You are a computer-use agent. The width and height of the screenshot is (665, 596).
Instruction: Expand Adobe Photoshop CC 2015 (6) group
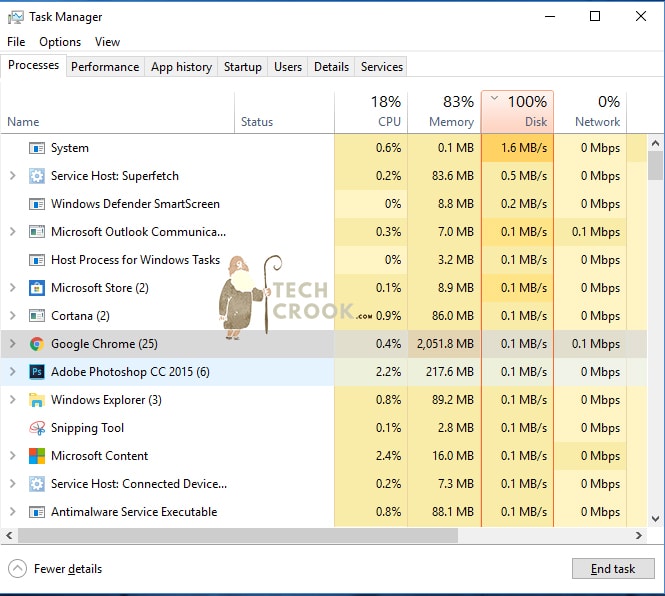[13, 372]
